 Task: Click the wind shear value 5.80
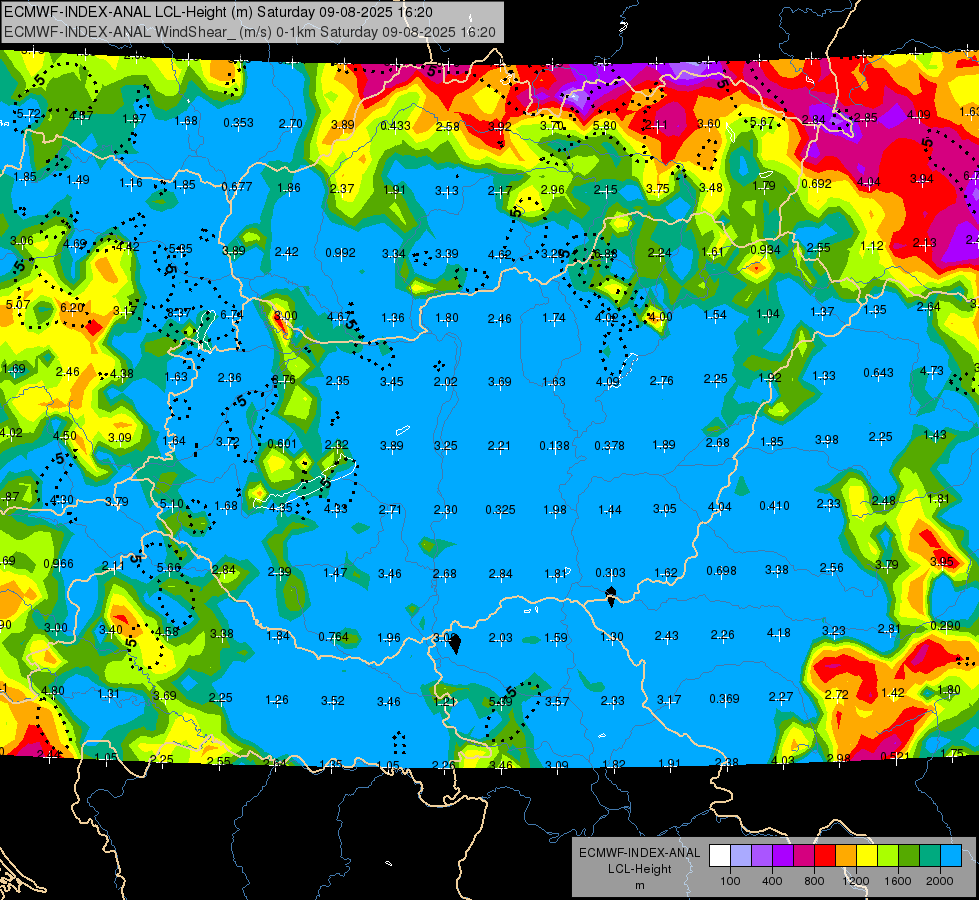coord(604,126)
